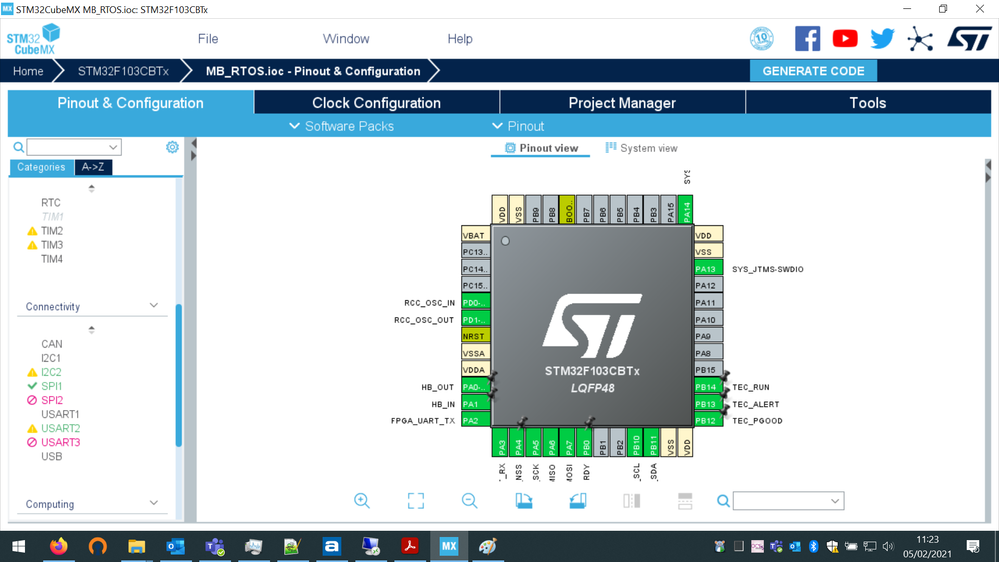The width and height of the screenshot is (999, 562).
Task: Select the PB12 TEC_PGOOD pin
Action: [708, 421]
